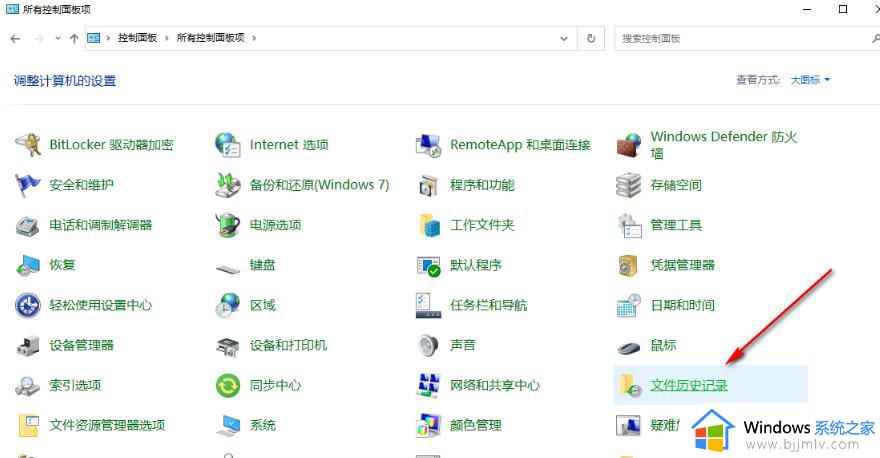This screenshot has height=458, width=880.
Task: Open the RemoteApp 和桌面连接 icon
Action: click(x=428, y=145)
